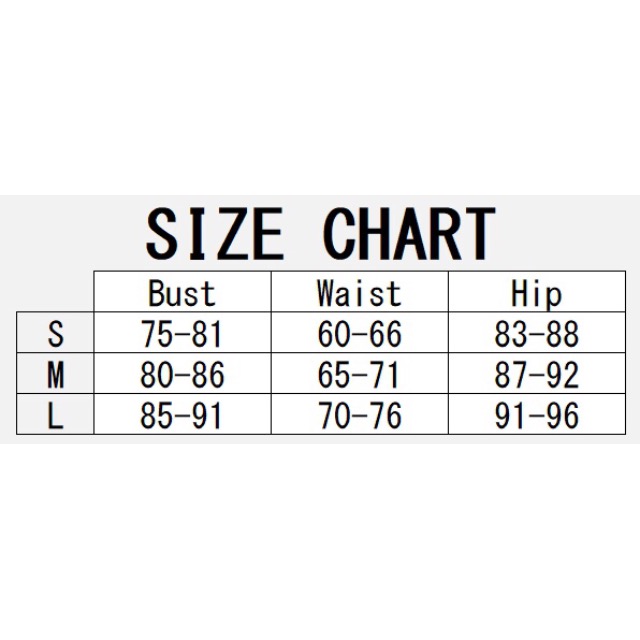Select the Waist column header

(x=360, y=291)
